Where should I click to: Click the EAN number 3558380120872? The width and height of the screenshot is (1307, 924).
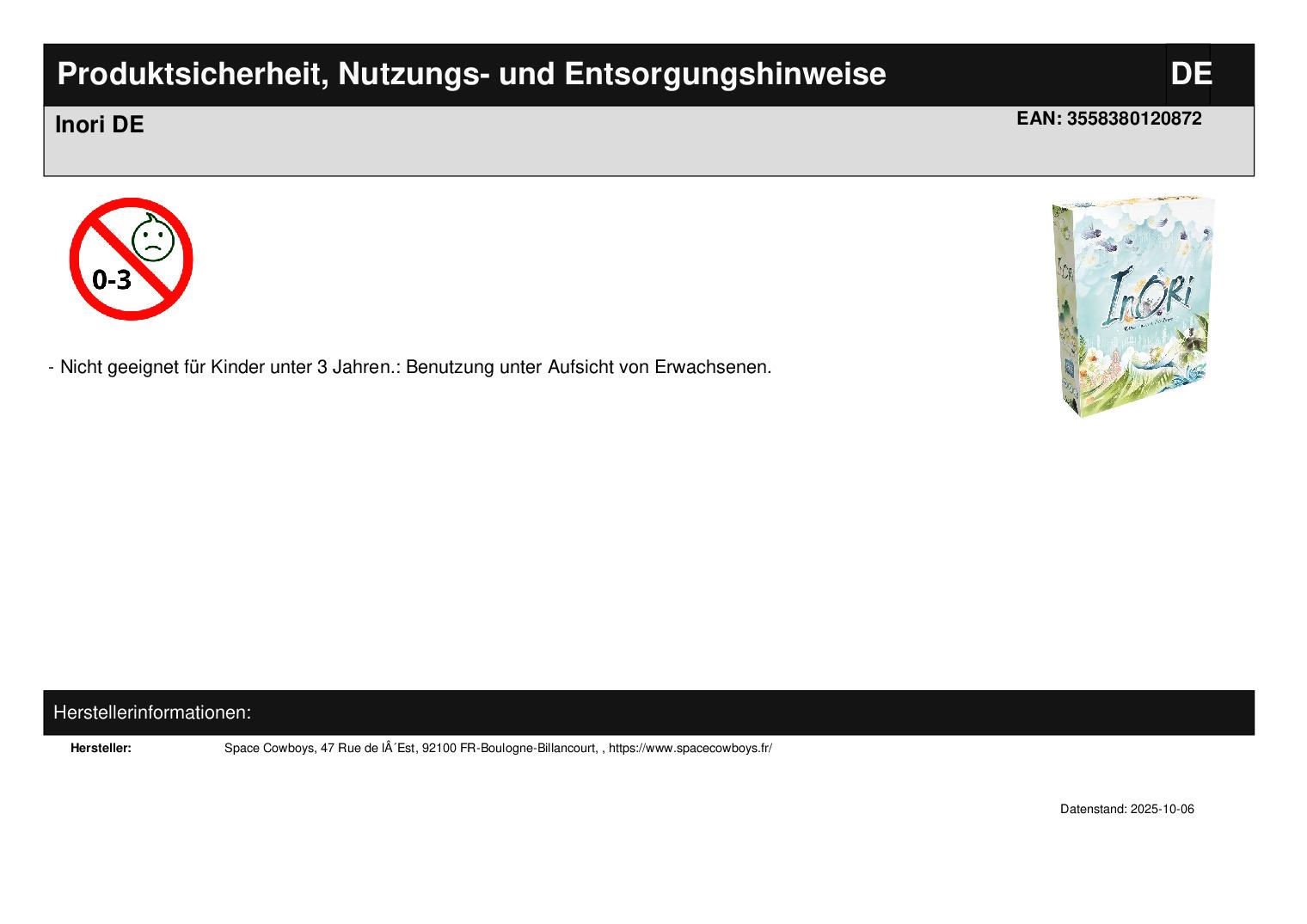coord(1133,119)
